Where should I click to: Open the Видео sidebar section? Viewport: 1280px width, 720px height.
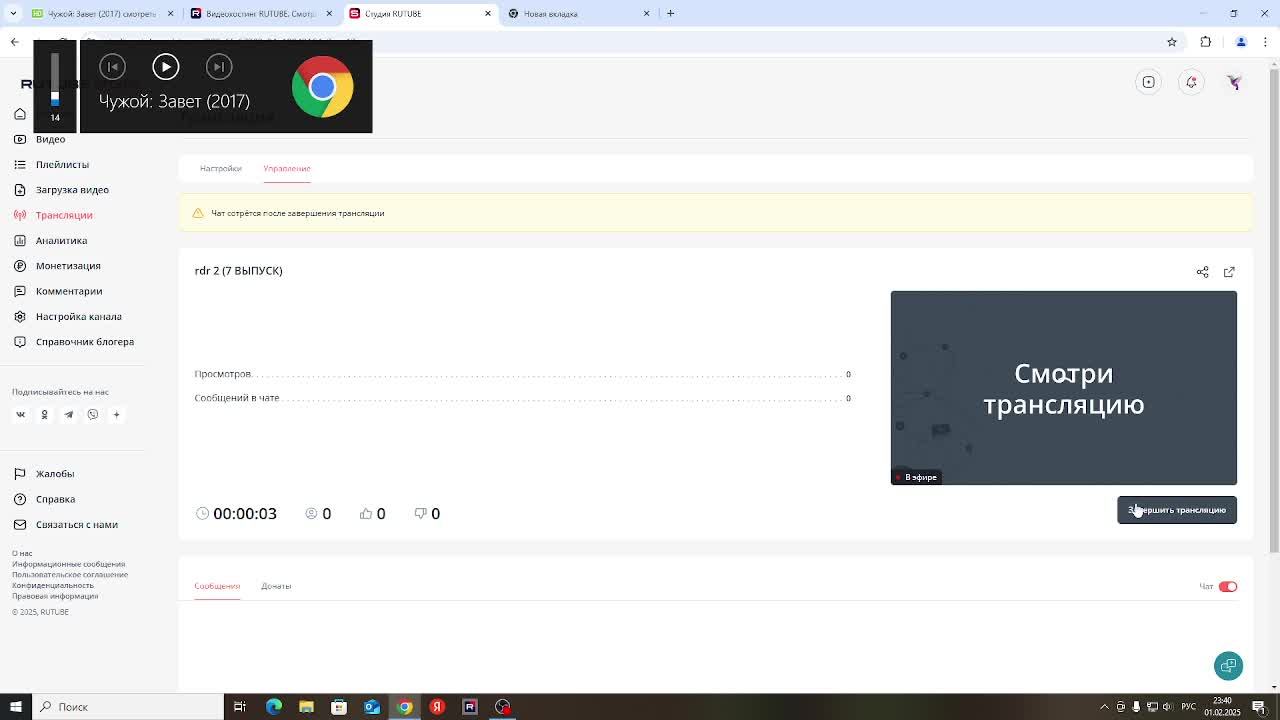[x=50, y=139]
